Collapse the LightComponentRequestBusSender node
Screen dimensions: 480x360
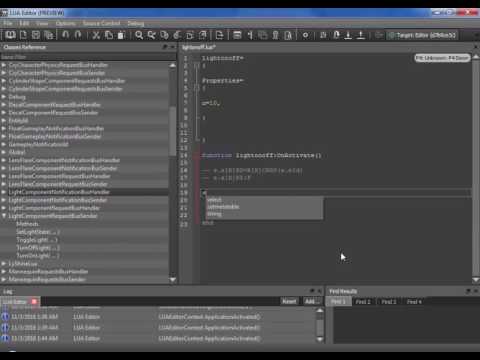(x=4, y=216)
